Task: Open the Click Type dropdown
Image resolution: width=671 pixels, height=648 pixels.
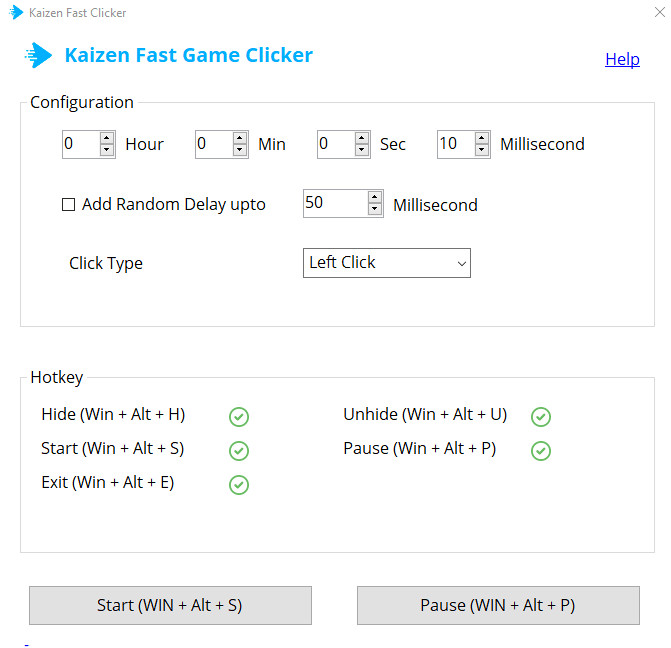Action: [386, 263]
